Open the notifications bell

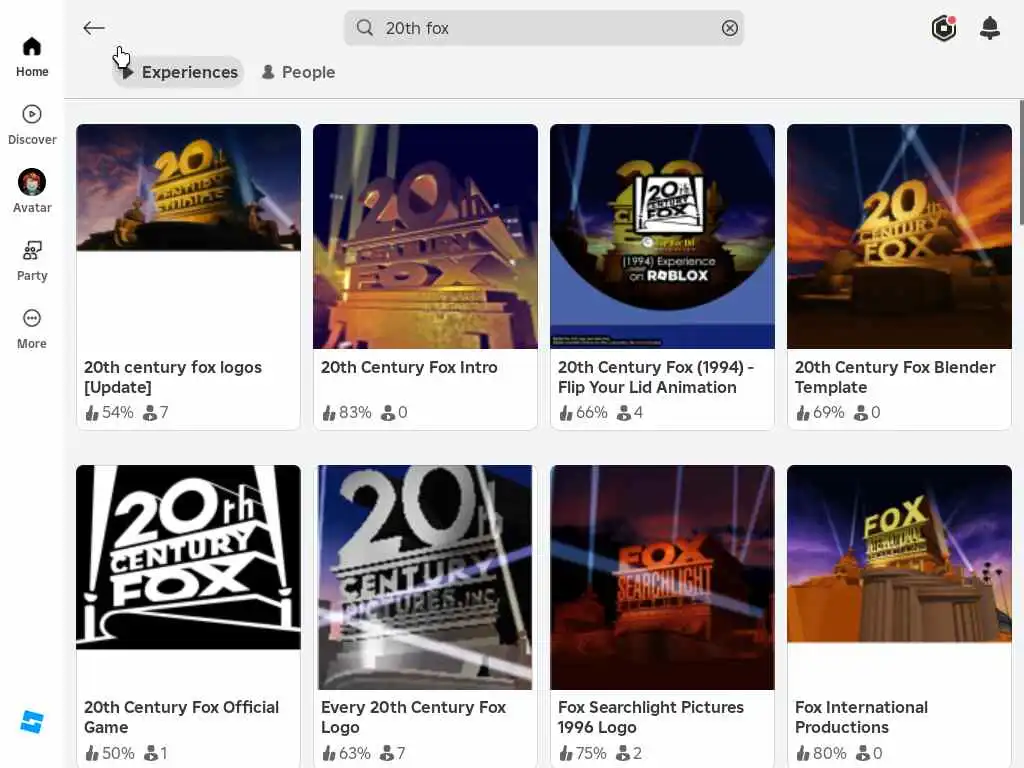[x=990, y=28]
